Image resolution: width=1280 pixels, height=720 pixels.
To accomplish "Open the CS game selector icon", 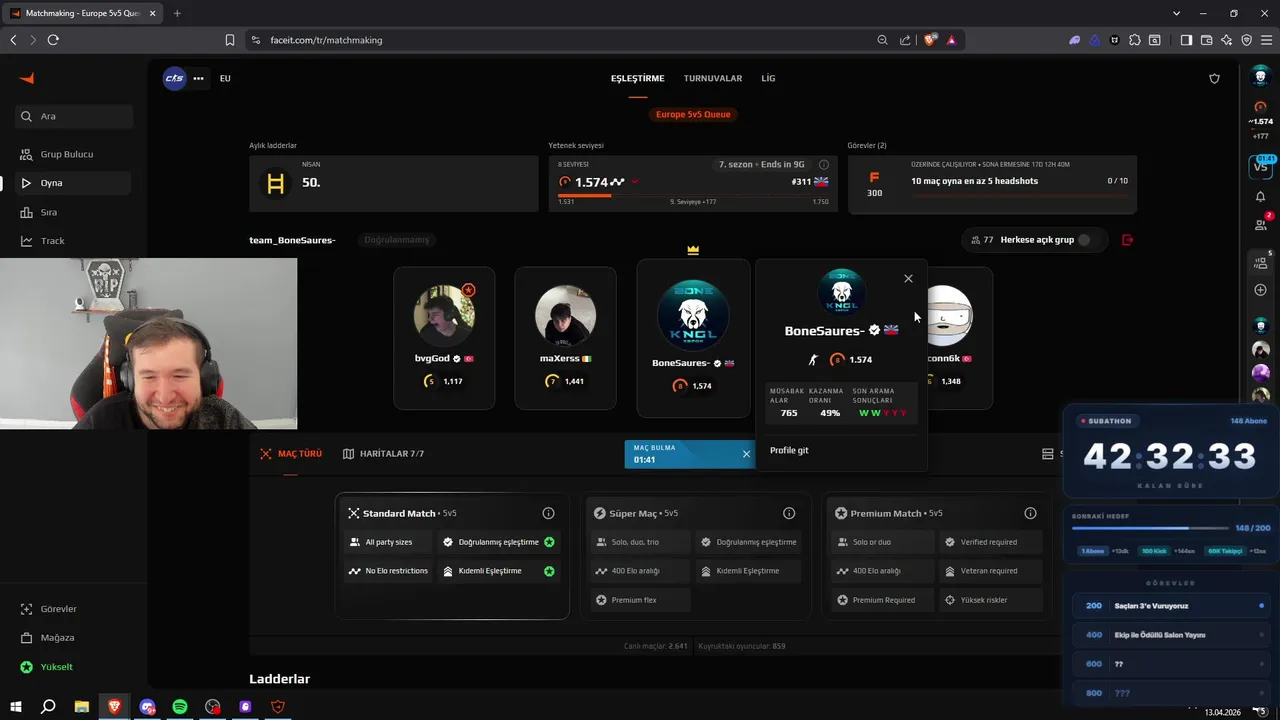I will coord(174,78).
